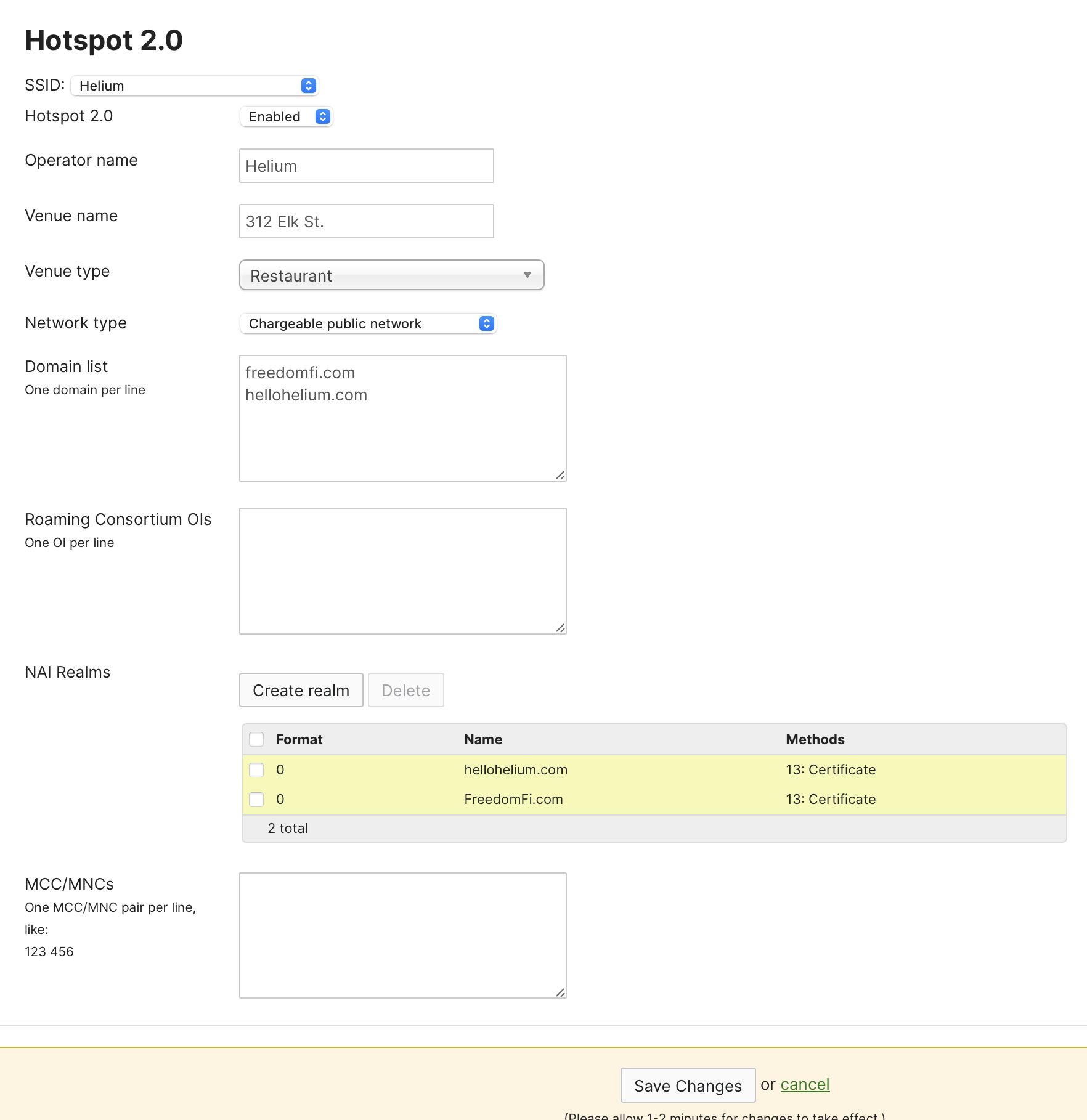Click the Roaming Consortium OIs textarea
The image size is (1087, 1120).
click(x=402, y=570)
